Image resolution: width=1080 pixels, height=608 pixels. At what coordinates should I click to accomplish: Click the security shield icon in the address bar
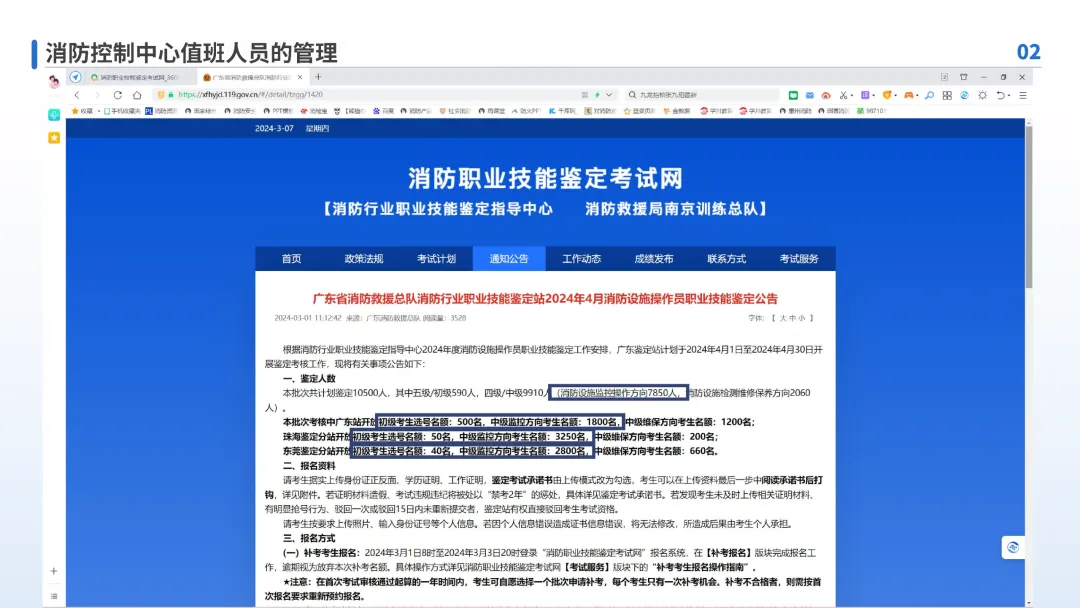point(160,95)
